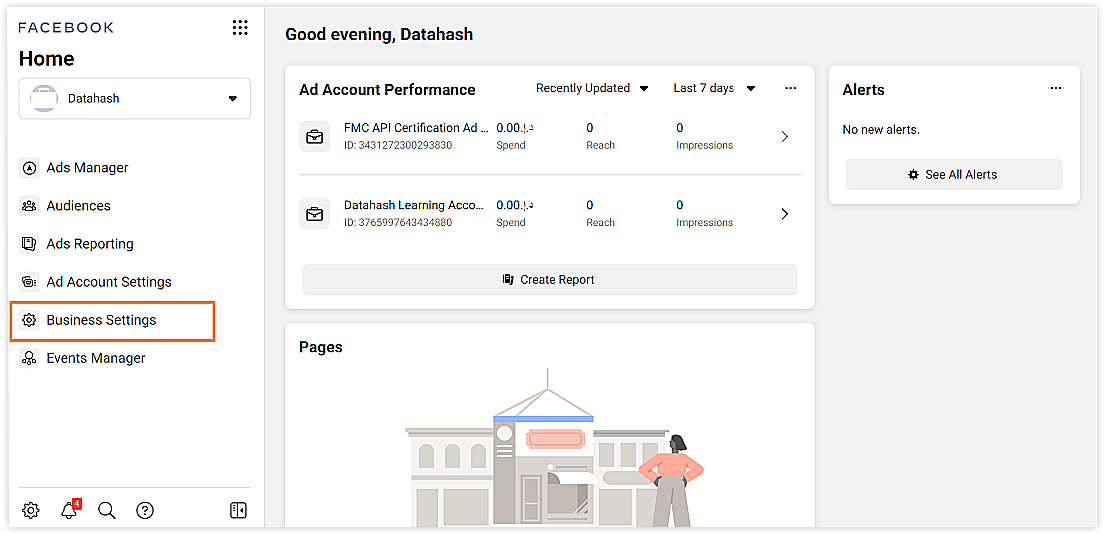Click the Create Report button
Viewport: 1104px width, 534px height.
point(549,280)
